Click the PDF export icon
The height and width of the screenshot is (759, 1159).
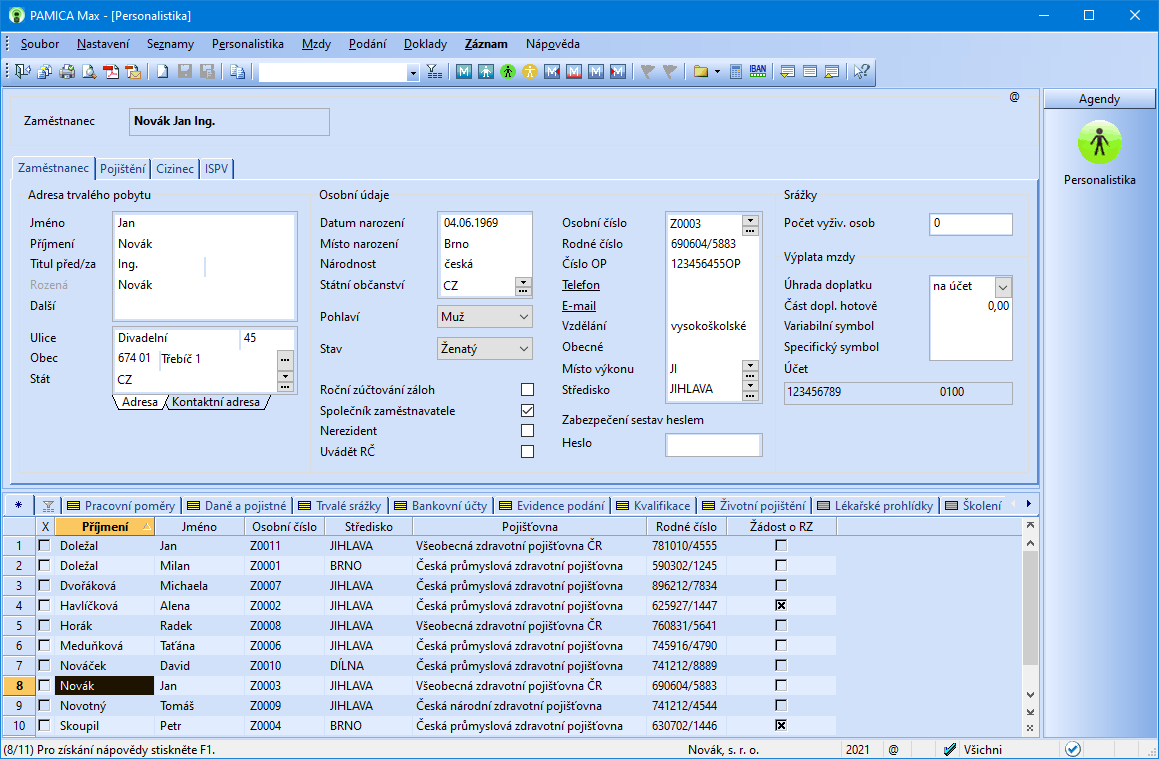pyautogui.click(x=112, y=72)
